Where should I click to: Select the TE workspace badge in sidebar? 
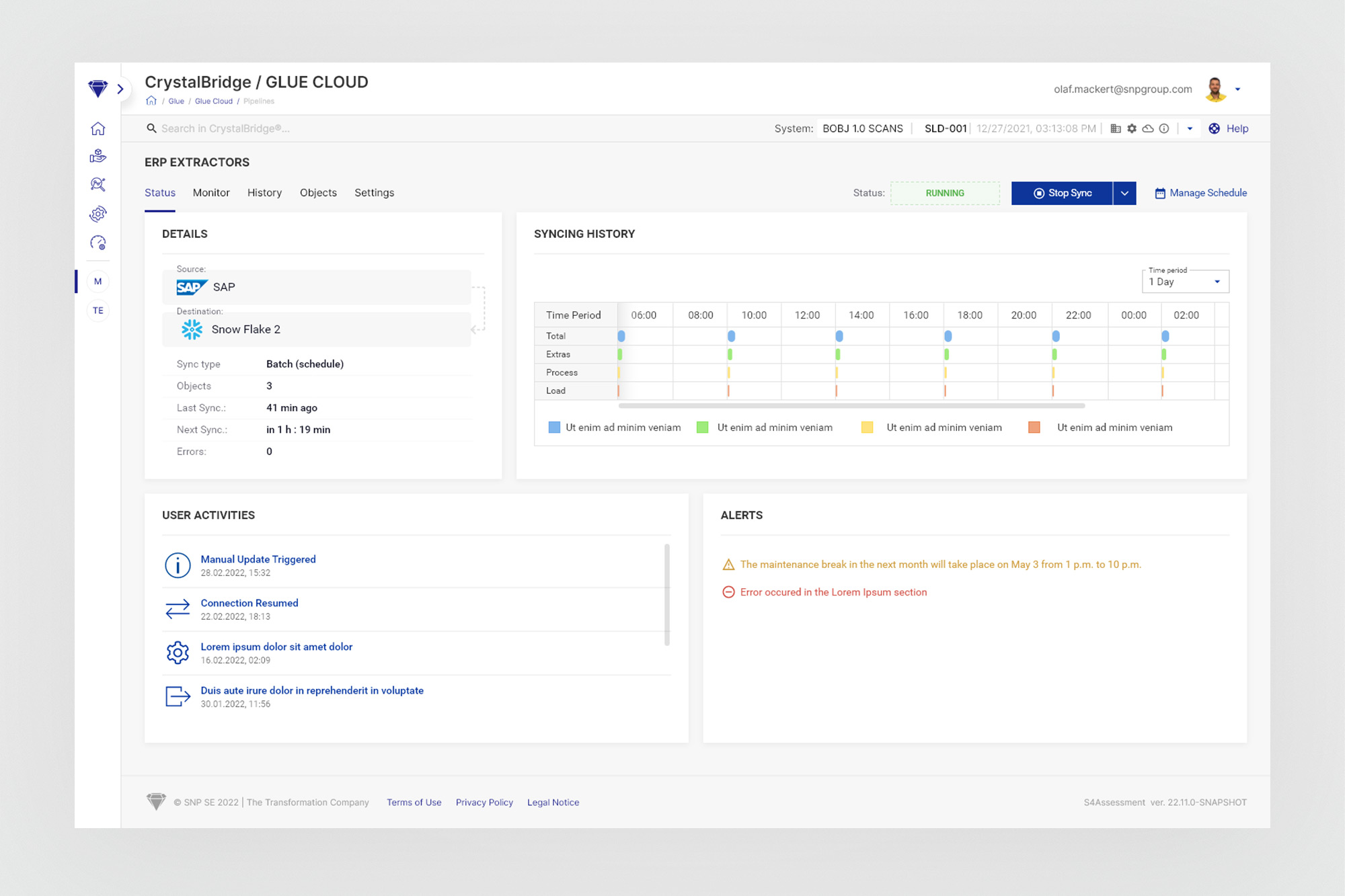pos(98,310)
